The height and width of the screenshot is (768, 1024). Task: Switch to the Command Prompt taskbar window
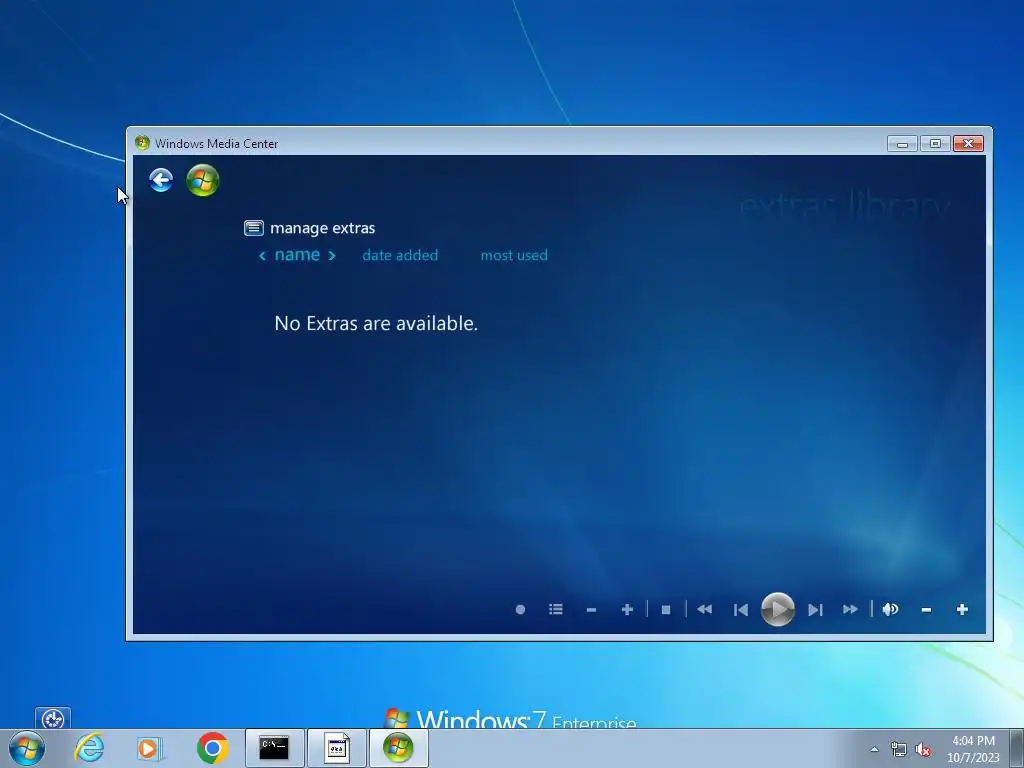tap(274, 748)
